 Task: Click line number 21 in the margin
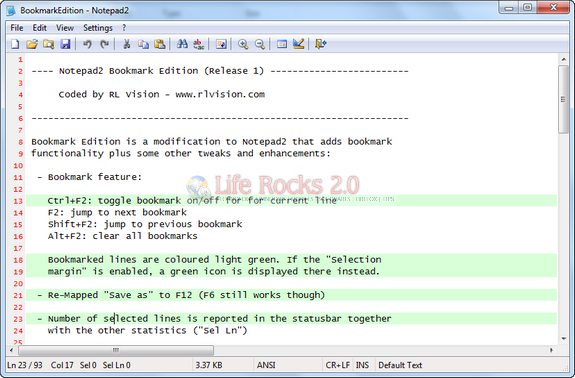pyautogui.click(x=18, y=295)
